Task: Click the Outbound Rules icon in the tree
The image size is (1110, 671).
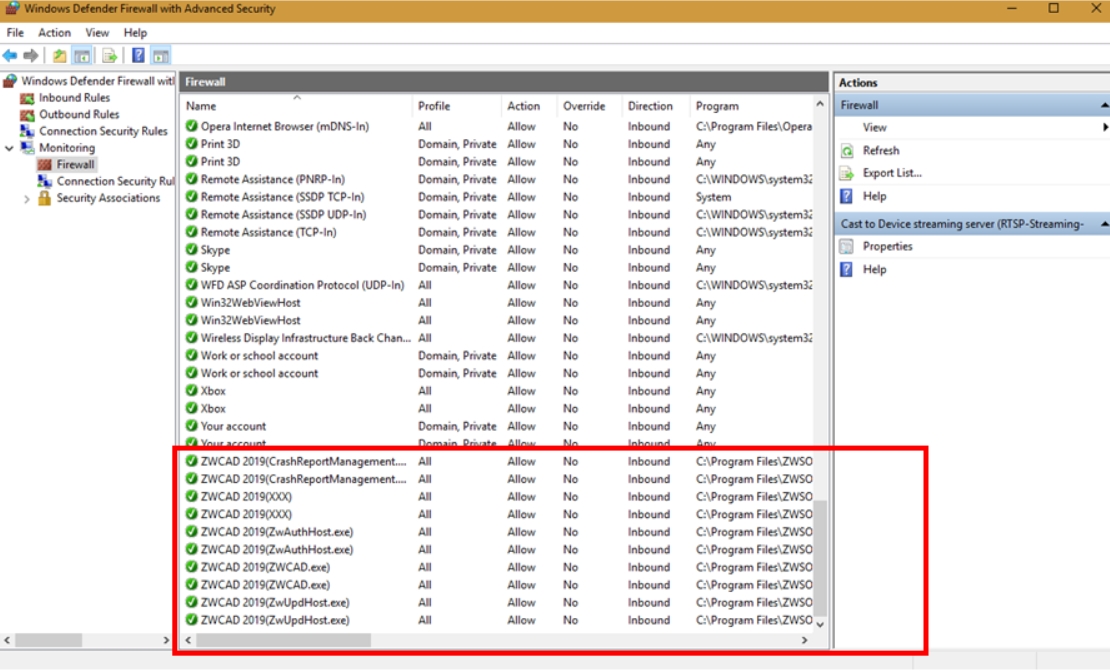Action: coord(27,115)
